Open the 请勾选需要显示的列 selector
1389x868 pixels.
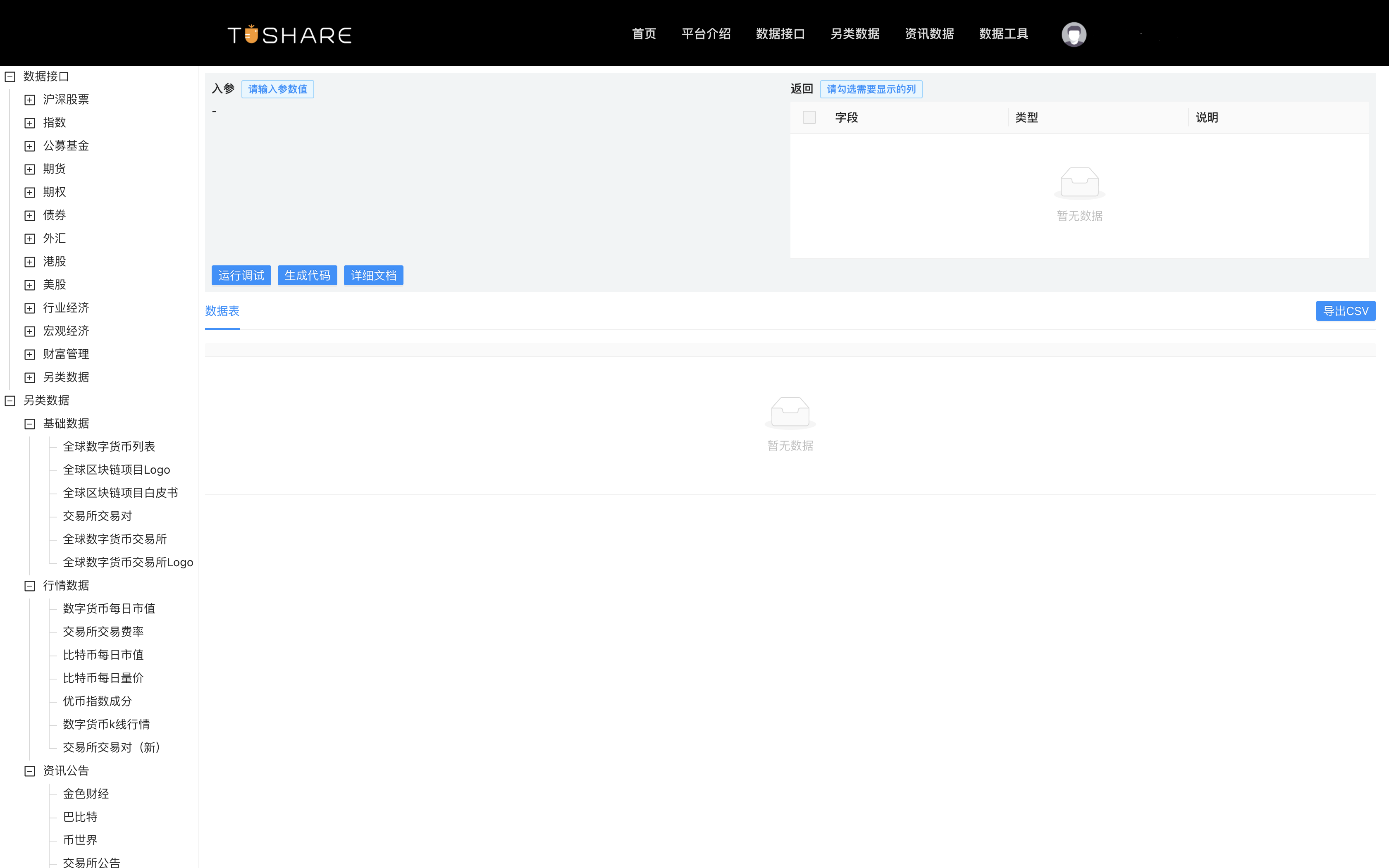click(x=871, y=89)
